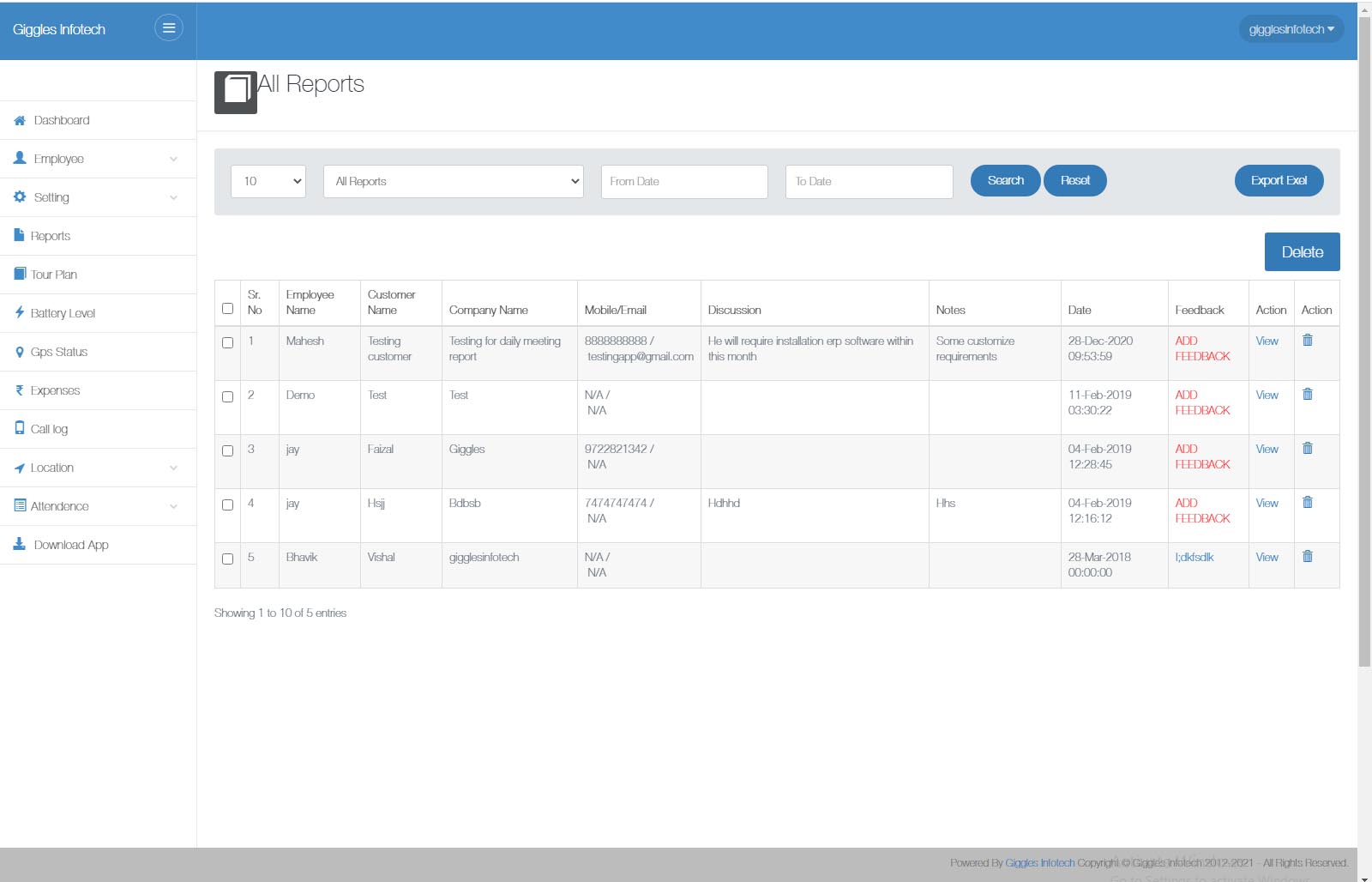This screenshot has height=882, width=1372.
Task: View Mahesh's report details
Action: [1267, 341]
